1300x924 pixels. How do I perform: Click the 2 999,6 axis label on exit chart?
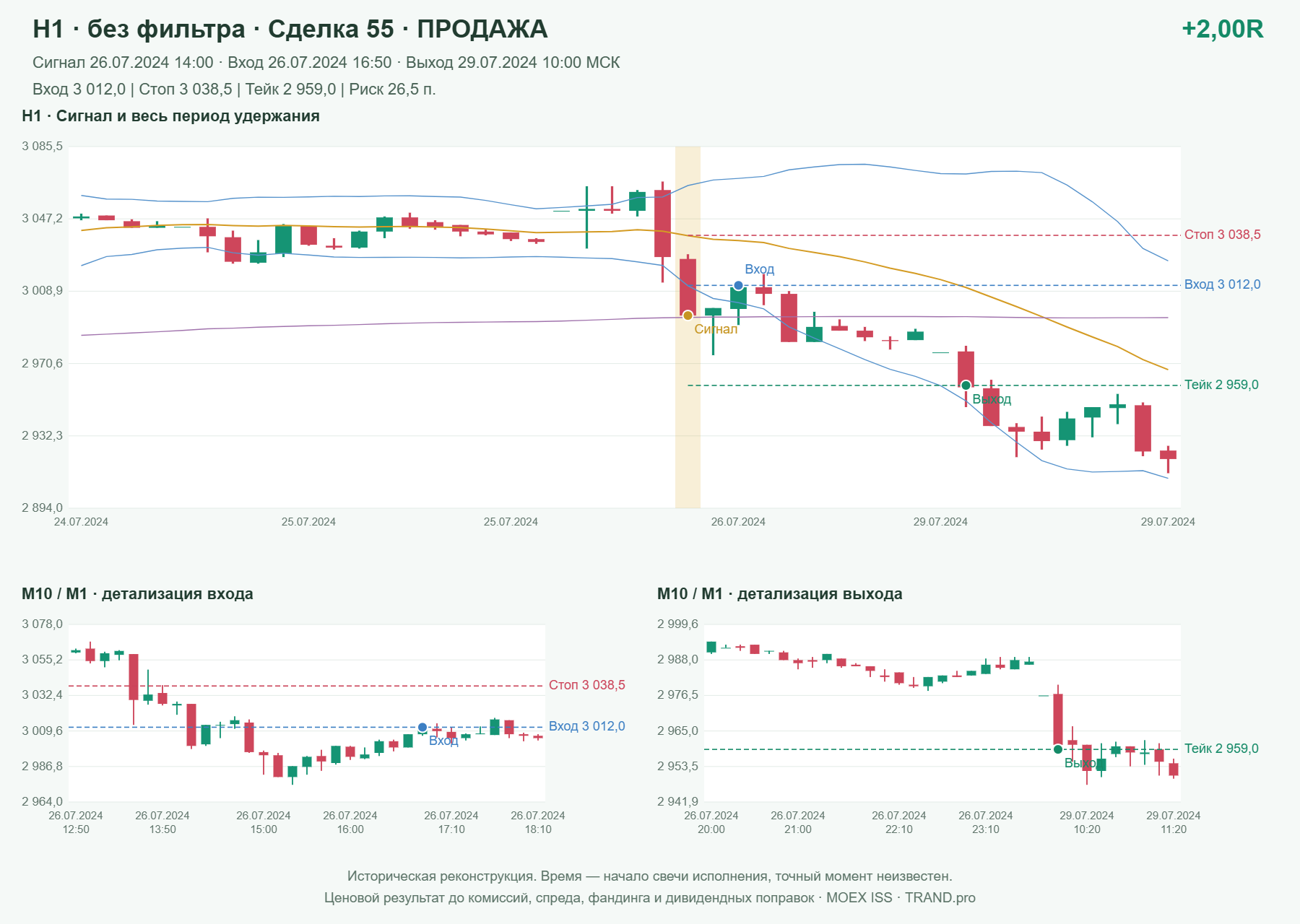(x=678, y=624)
